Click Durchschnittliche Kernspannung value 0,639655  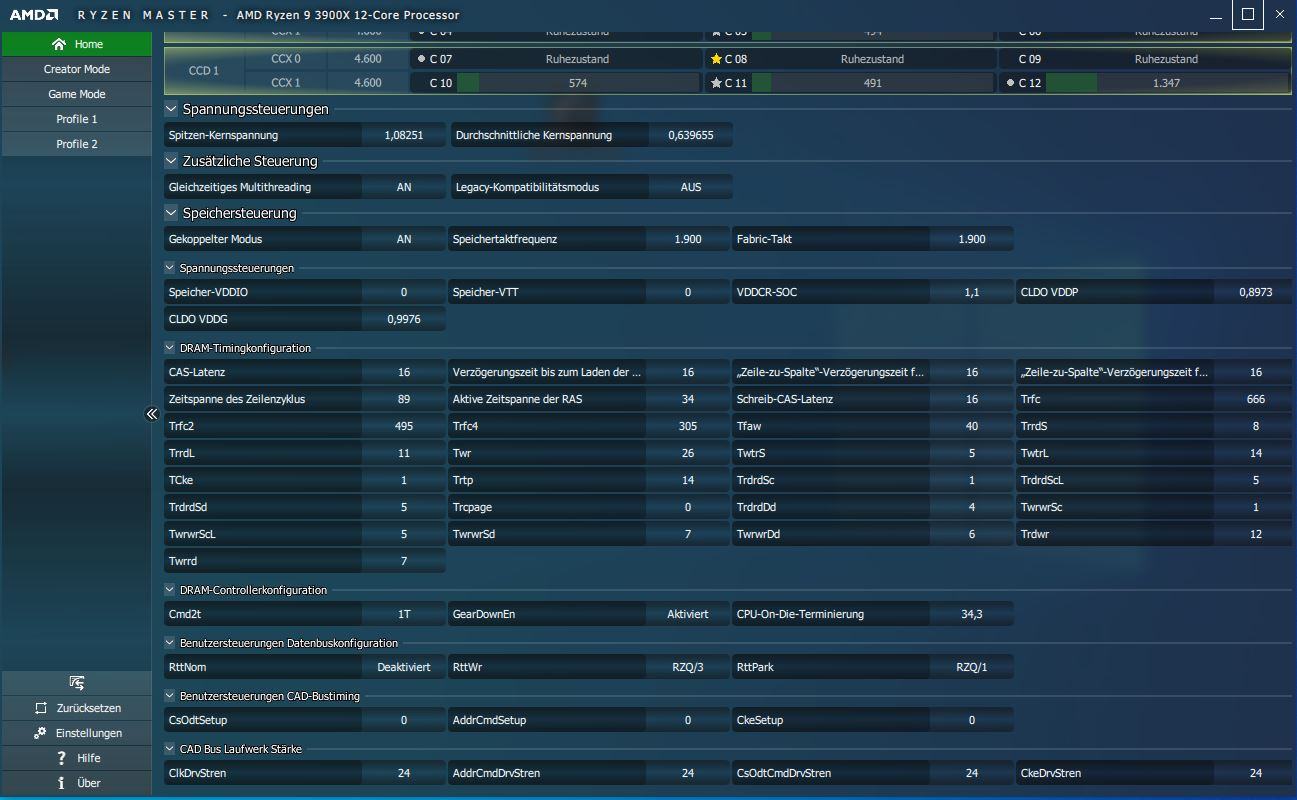click(x=691, y=135)
